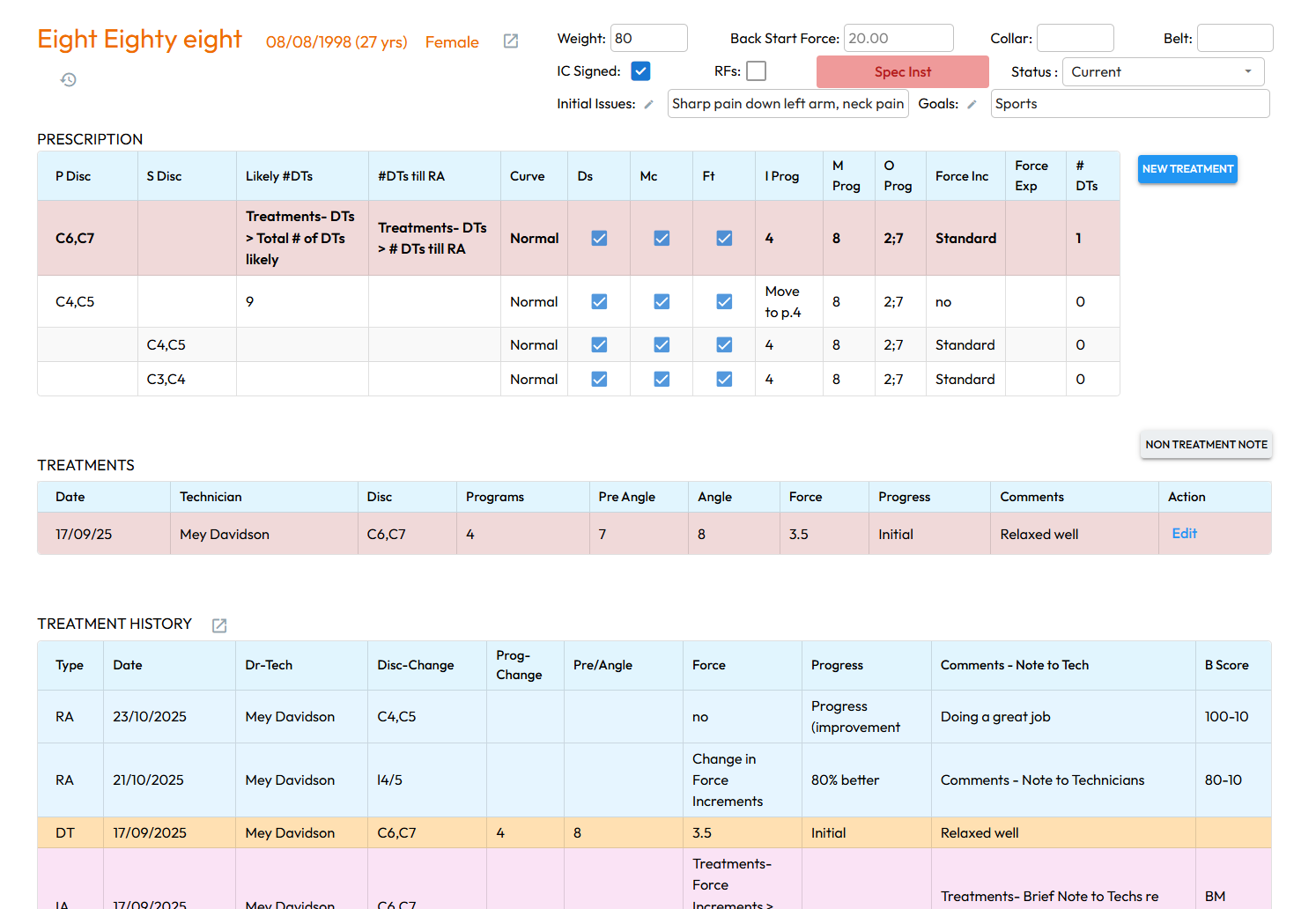
Task: Toggle Ds checkbox in C3,C4 row
Action: click(x=600, y=379)
